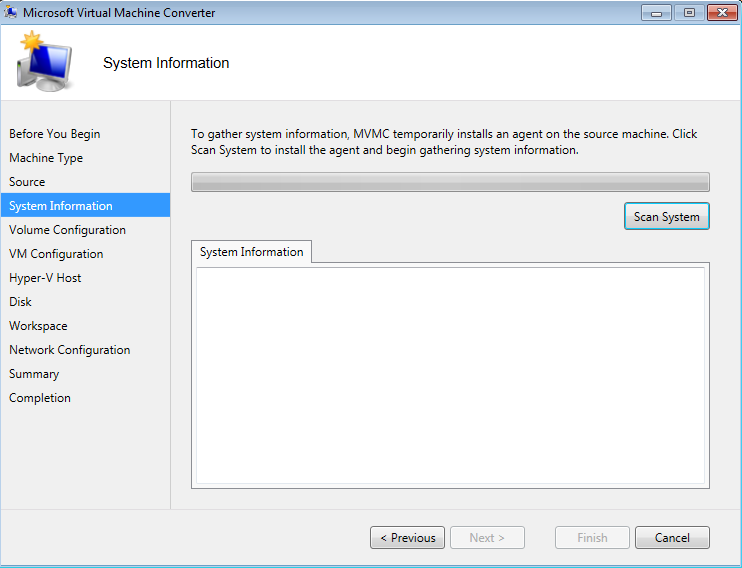Select Network Configuration in sidebar

pyautogui.click(x=70, y=350)
